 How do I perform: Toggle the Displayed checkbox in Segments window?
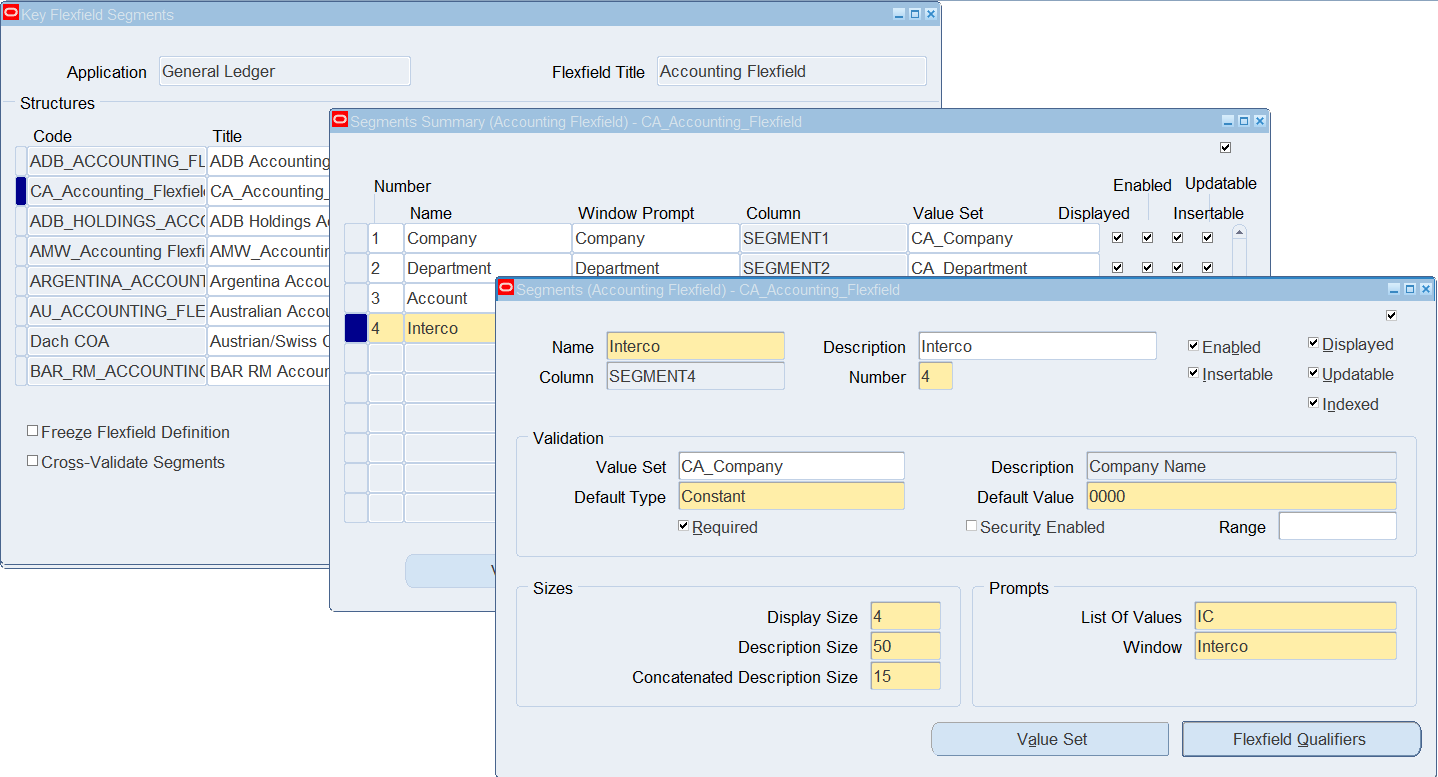(x=1314, y=343)
